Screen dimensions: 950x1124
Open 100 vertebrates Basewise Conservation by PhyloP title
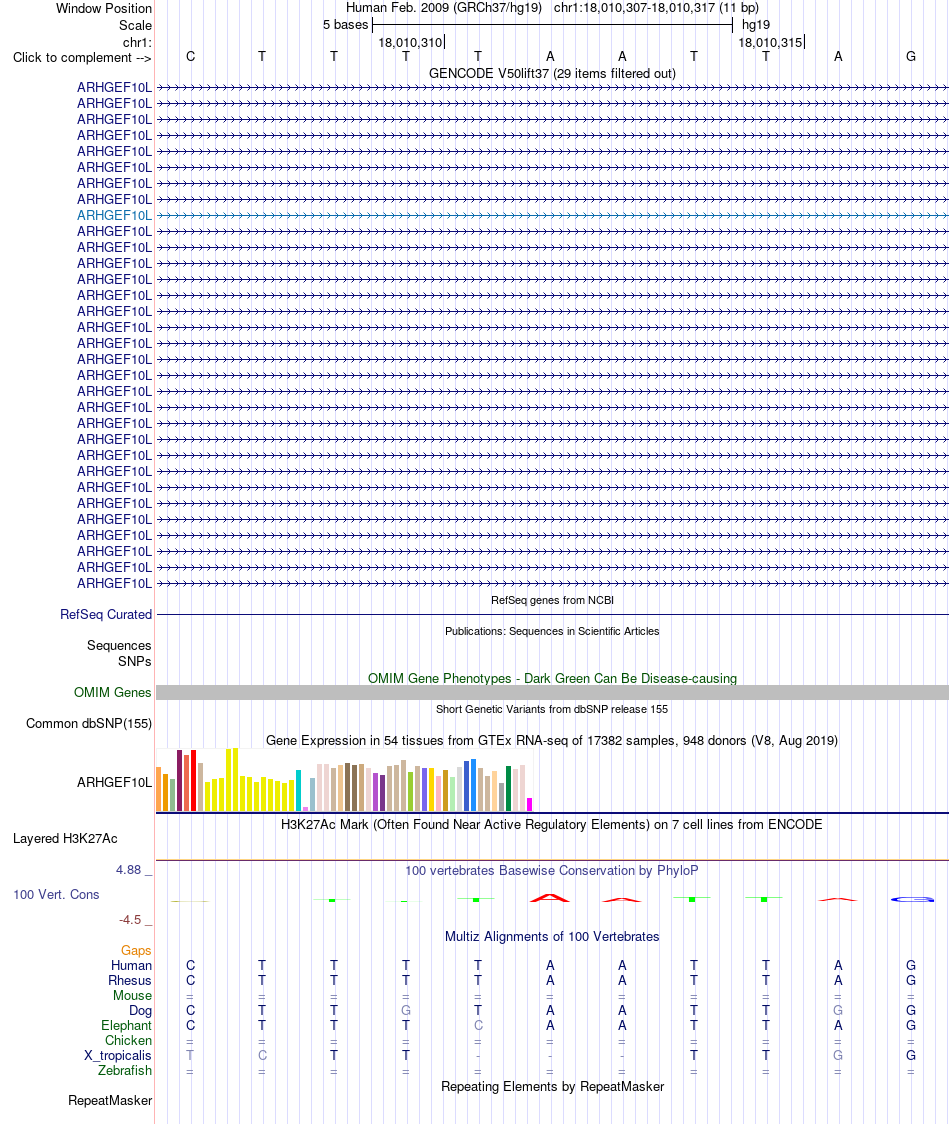click(552, 870)
